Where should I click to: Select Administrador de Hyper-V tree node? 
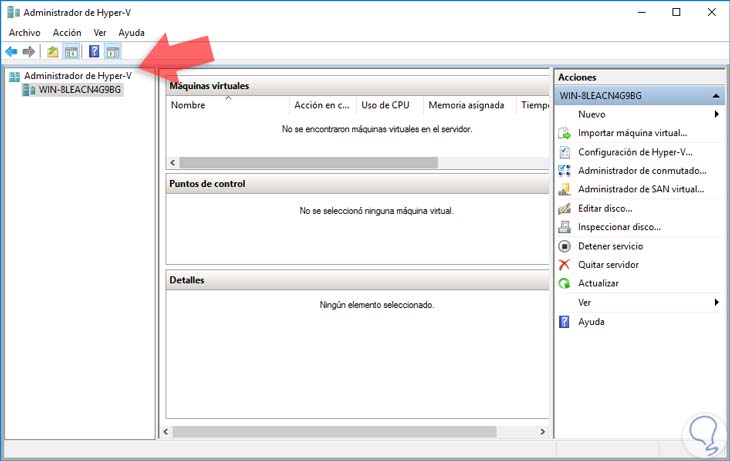78,76
